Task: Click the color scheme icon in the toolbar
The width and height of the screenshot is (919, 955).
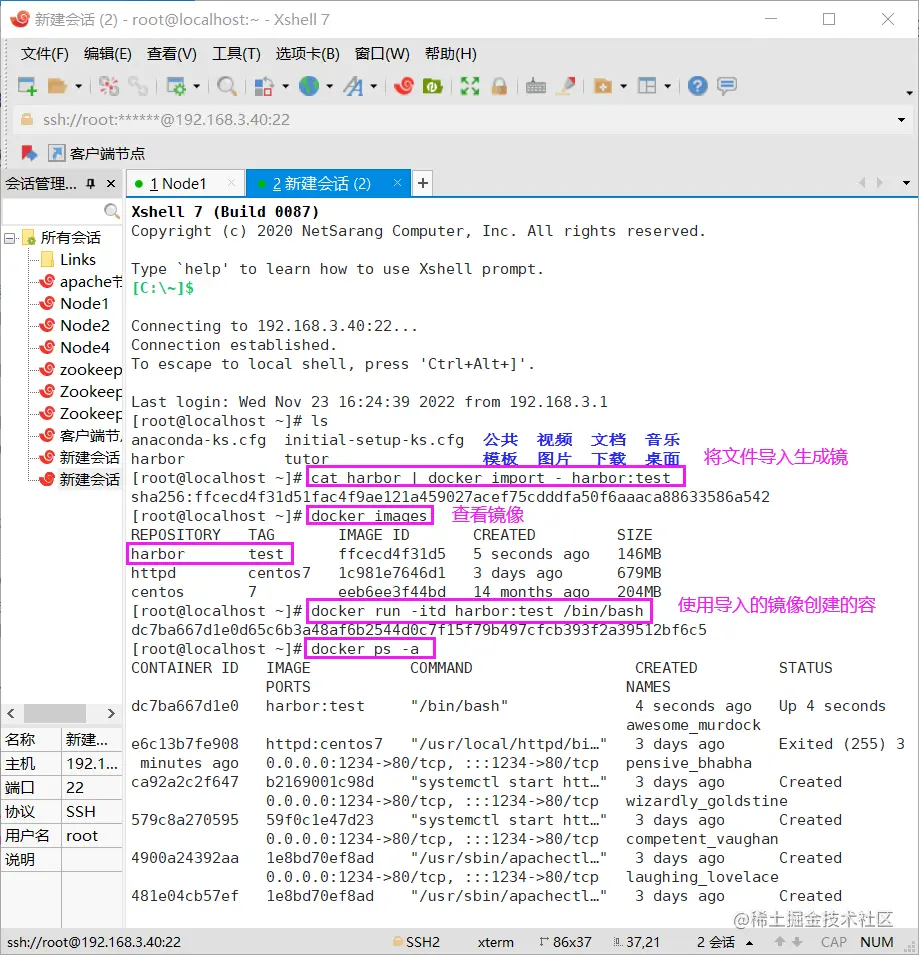Action: [x=264, y=86]
